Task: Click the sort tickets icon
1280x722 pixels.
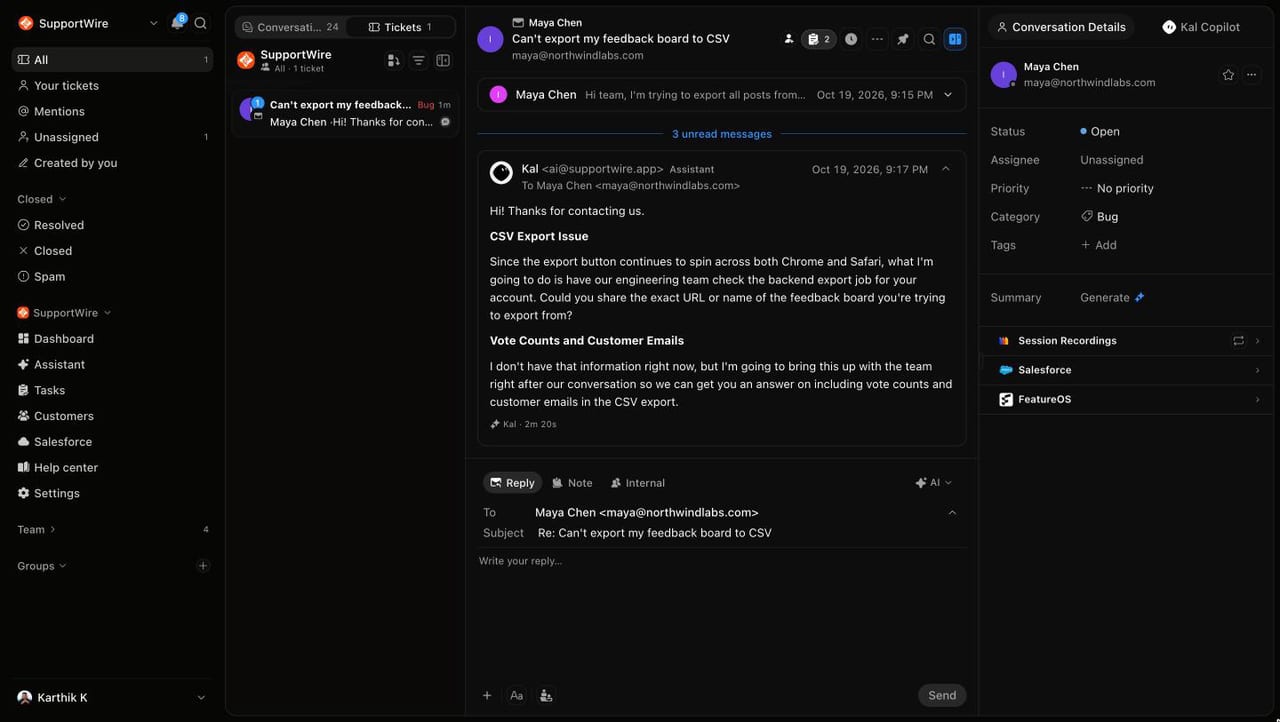Action: 393,61
